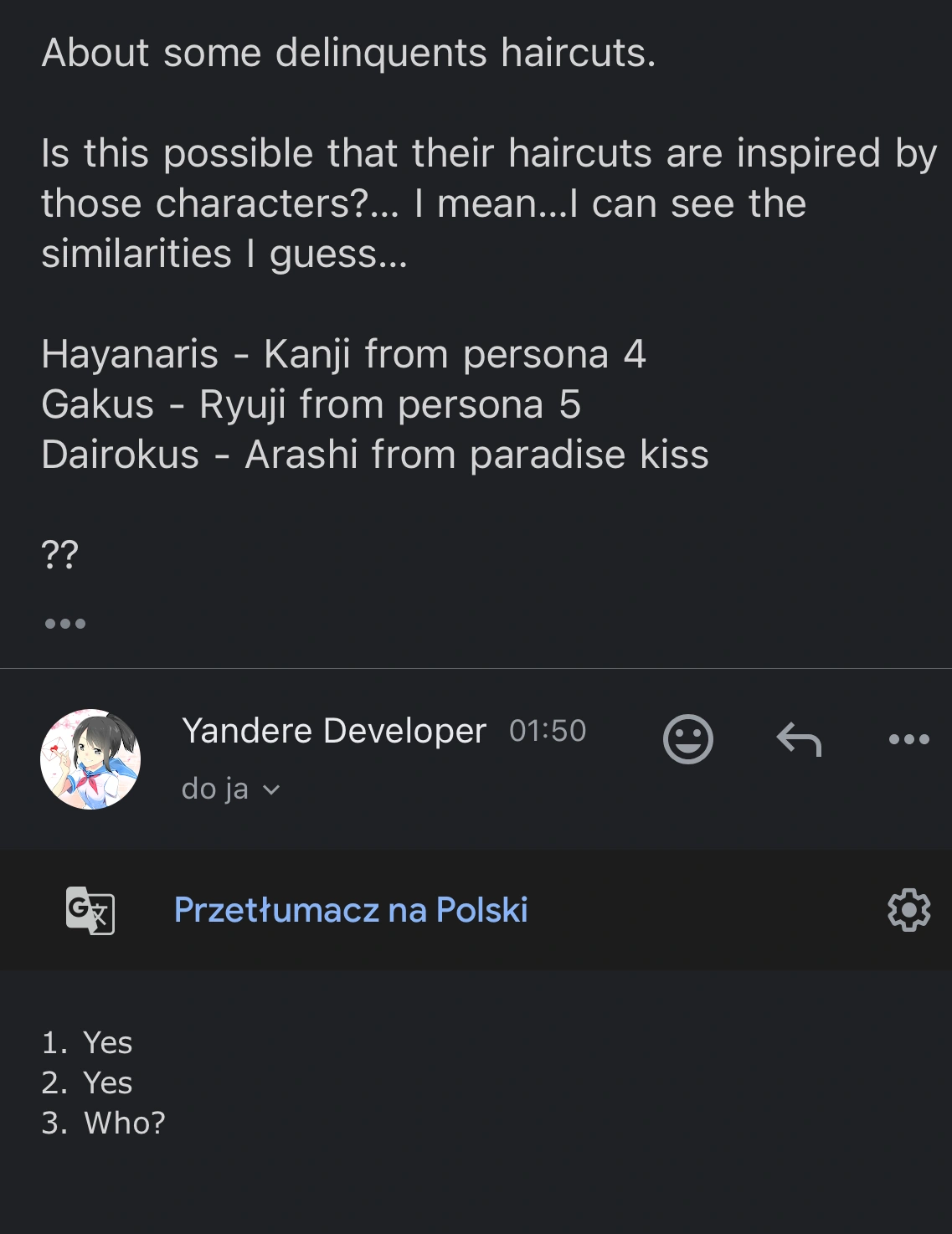The image size is (952, 1234).
Task: Click the line 'Dairokus - Arashi from paradise kiss'
Action: click(375, 455)
